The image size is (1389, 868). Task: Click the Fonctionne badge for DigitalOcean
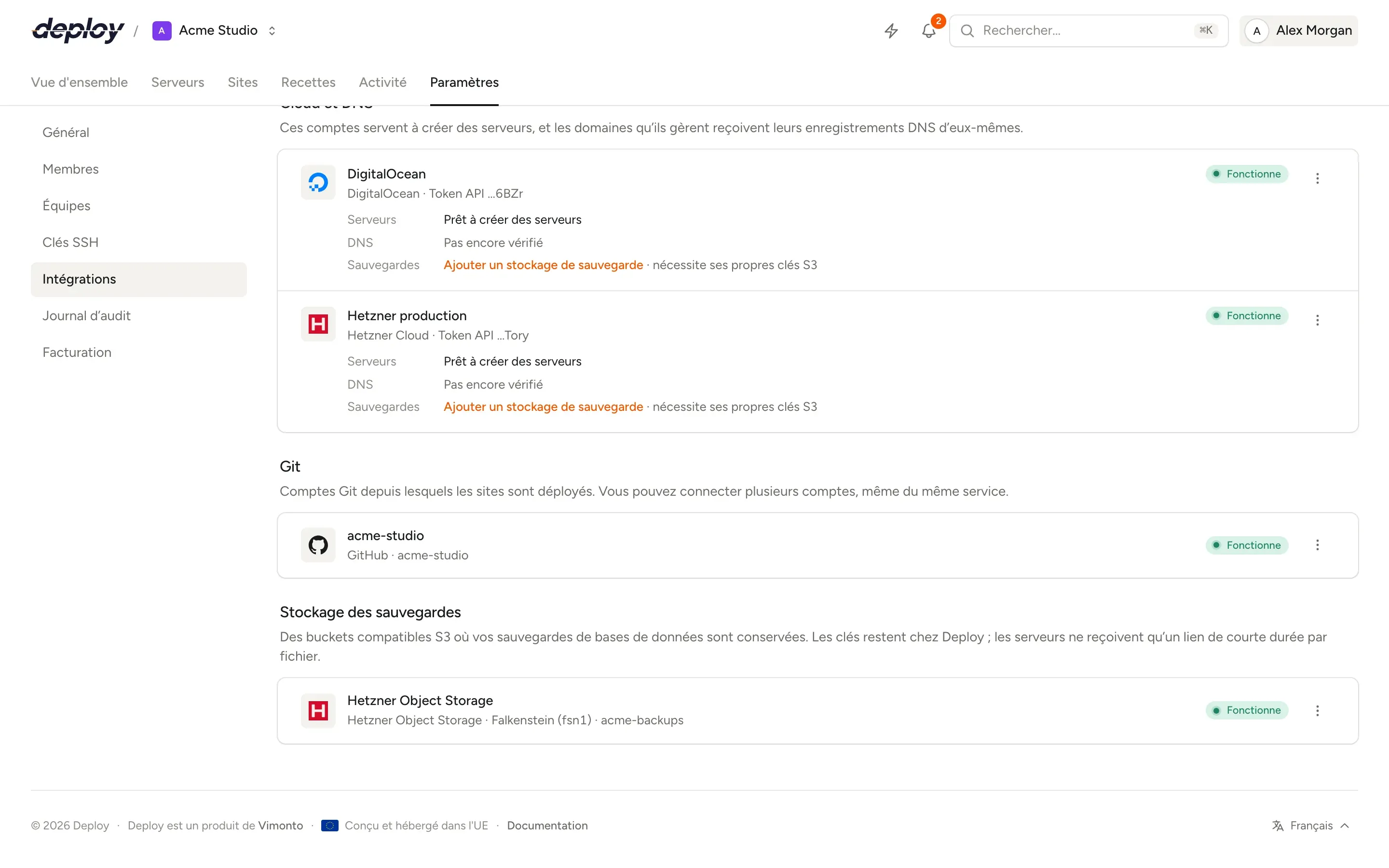coord(1247,174)
